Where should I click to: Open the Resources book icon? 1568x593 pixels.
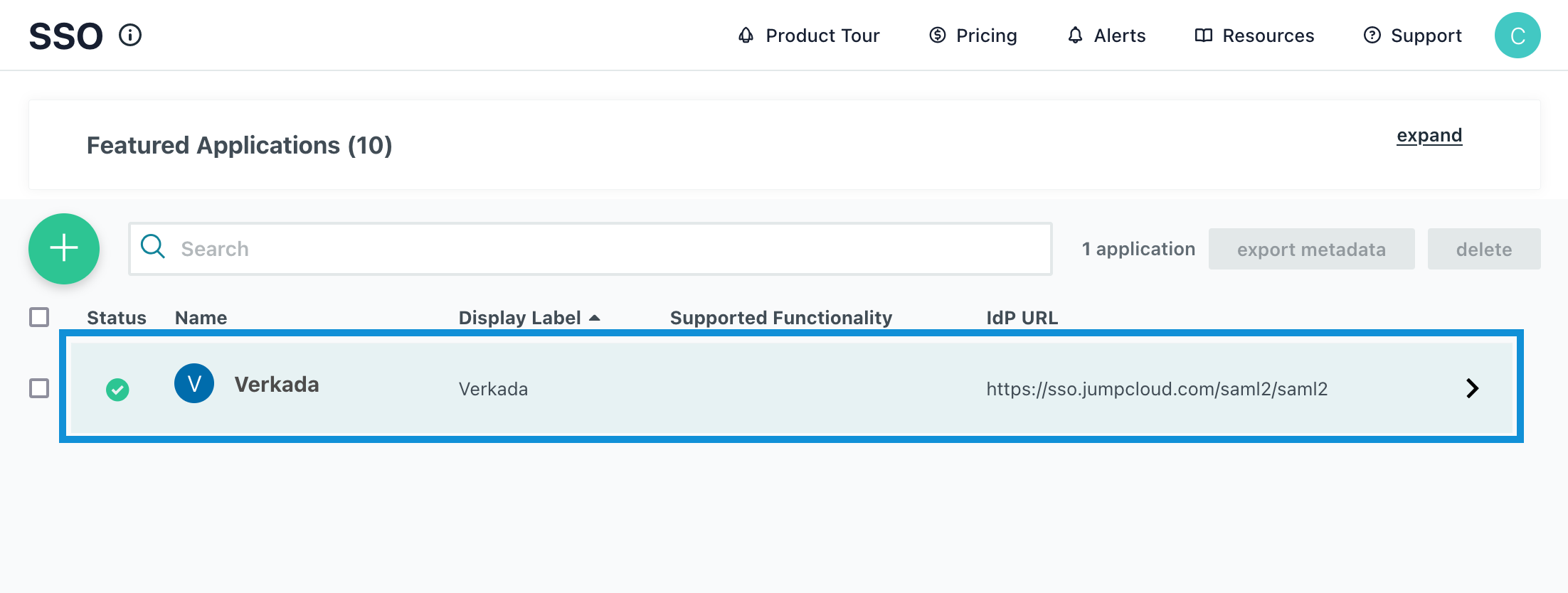(x=1203, y=36)
